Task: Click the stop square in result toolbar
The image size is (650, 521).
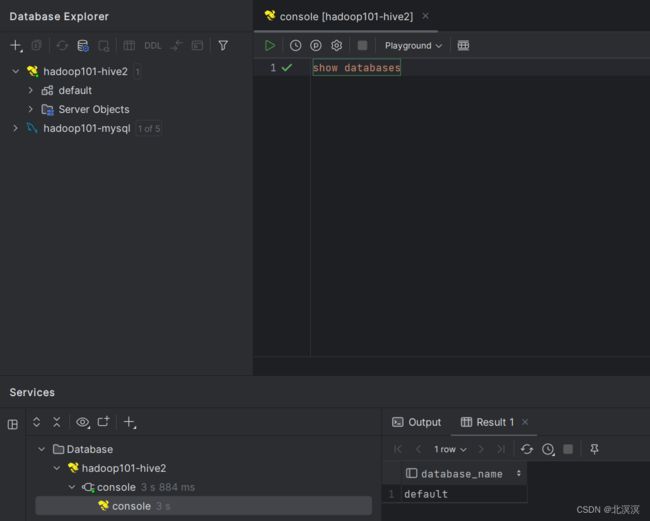Action: (568, 449)
